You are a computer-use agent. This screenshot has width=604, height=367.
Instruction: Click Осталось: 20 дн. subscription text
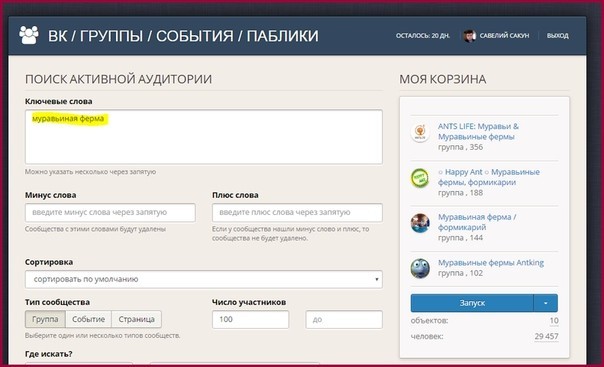[x=423, y=36]
